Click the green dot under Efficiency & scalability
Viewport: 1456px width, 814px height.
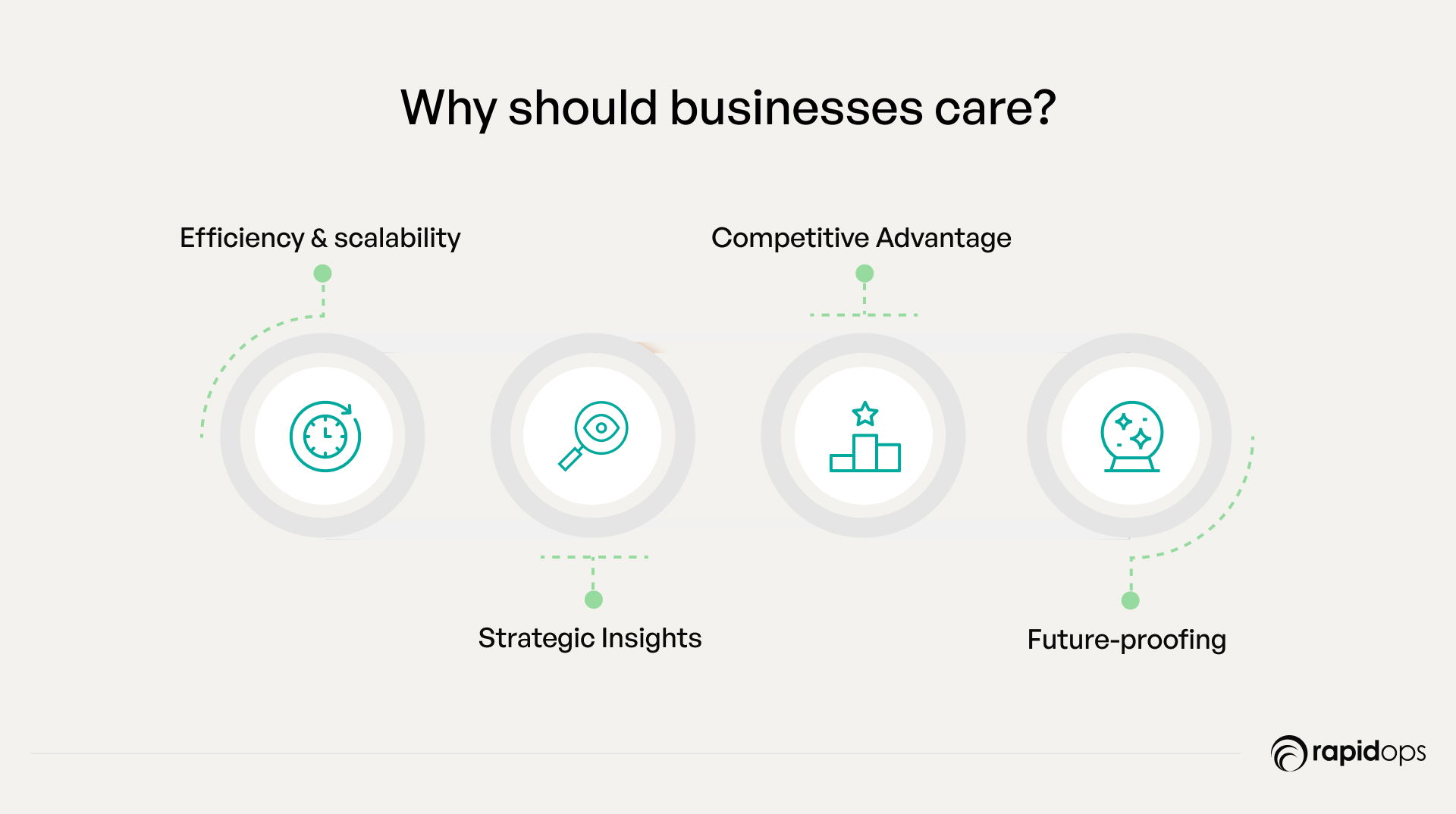pos(322,273)
